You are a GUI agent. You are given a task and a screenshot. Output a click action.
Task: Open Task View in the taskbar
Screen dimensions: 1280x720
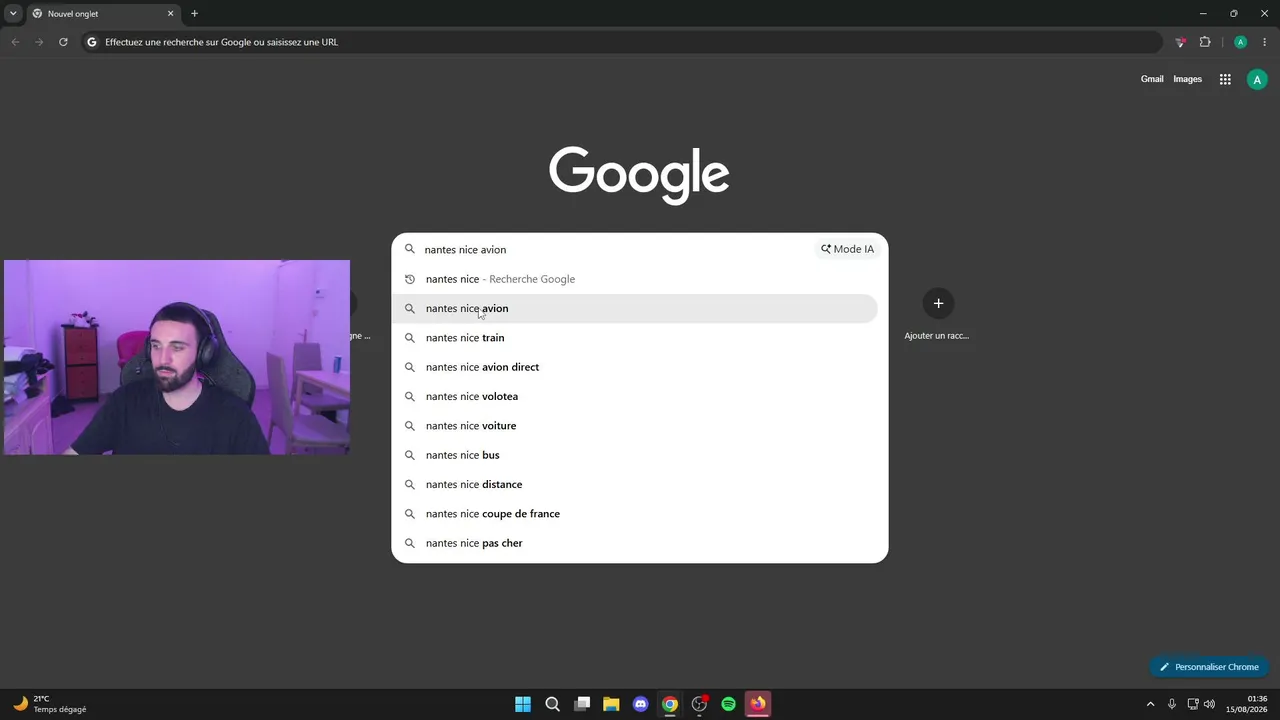pos(582,704)
